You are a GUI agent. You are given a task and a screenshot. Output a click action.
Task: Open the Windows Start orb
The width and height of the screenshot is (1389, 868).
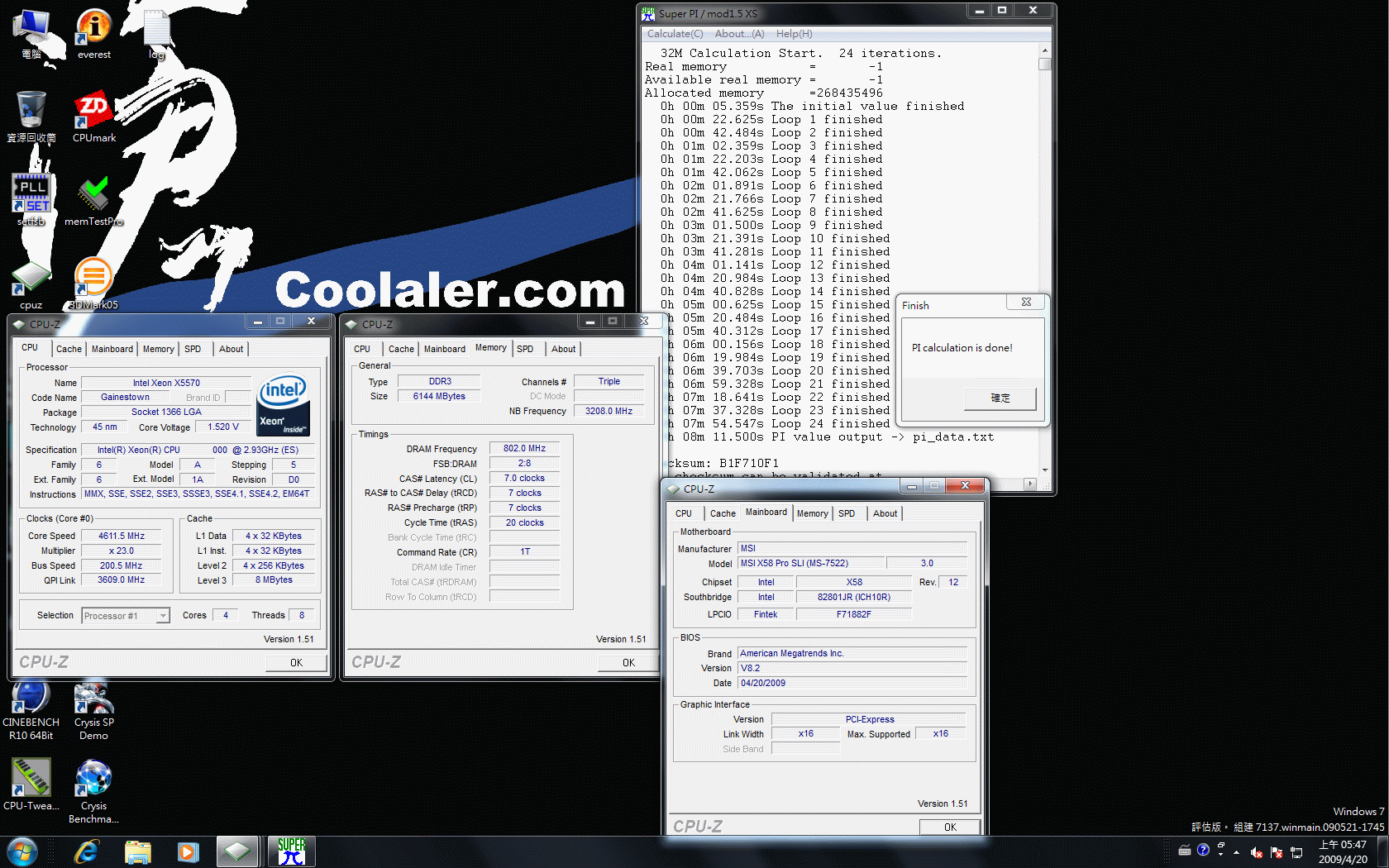pos(21,851)
